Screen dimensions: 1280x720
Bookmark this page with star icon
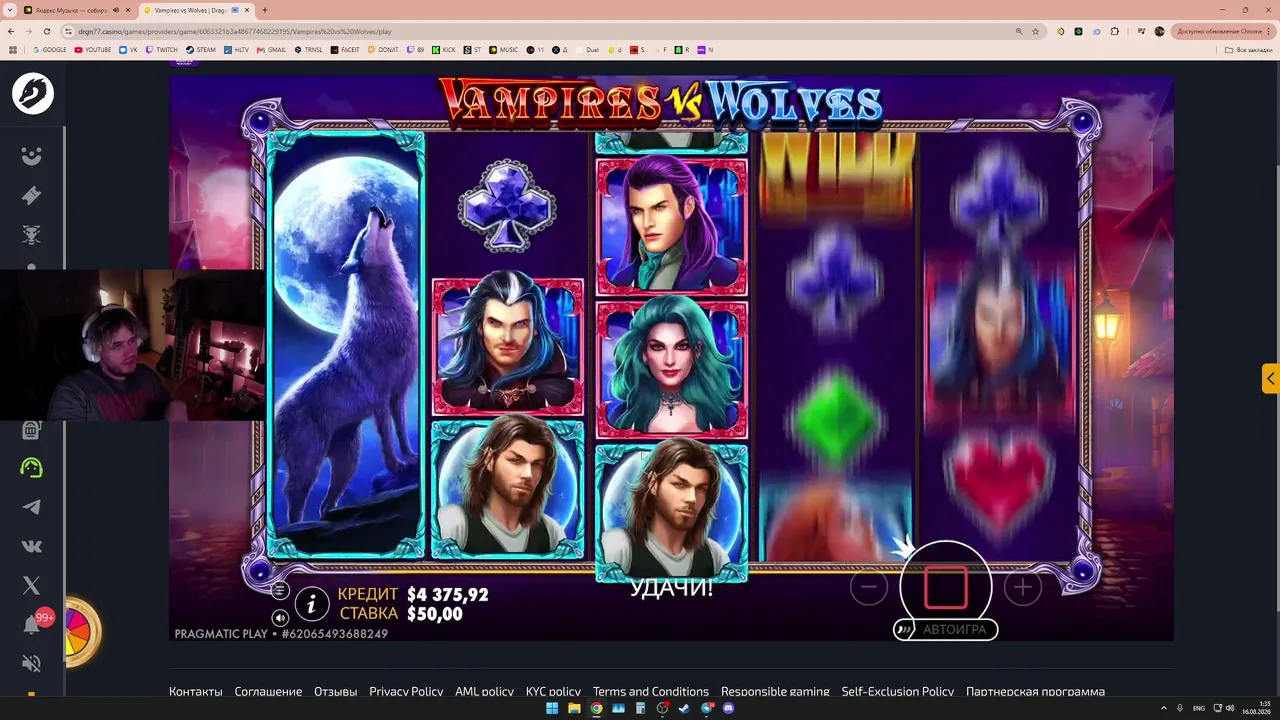[x=1033, y=31]
